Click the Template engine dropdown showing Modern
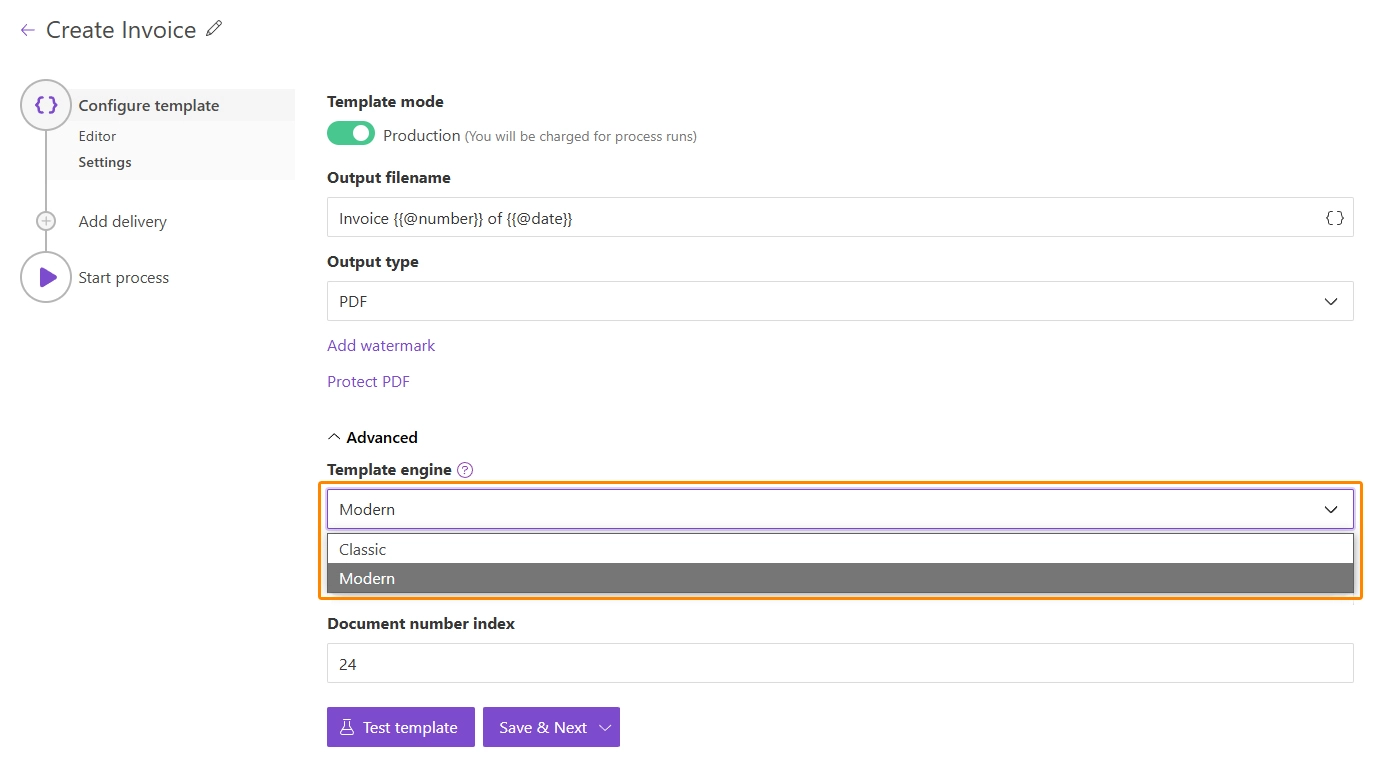Image resolution: width=1376 pixels, height=762 pixels. point(839,509)
